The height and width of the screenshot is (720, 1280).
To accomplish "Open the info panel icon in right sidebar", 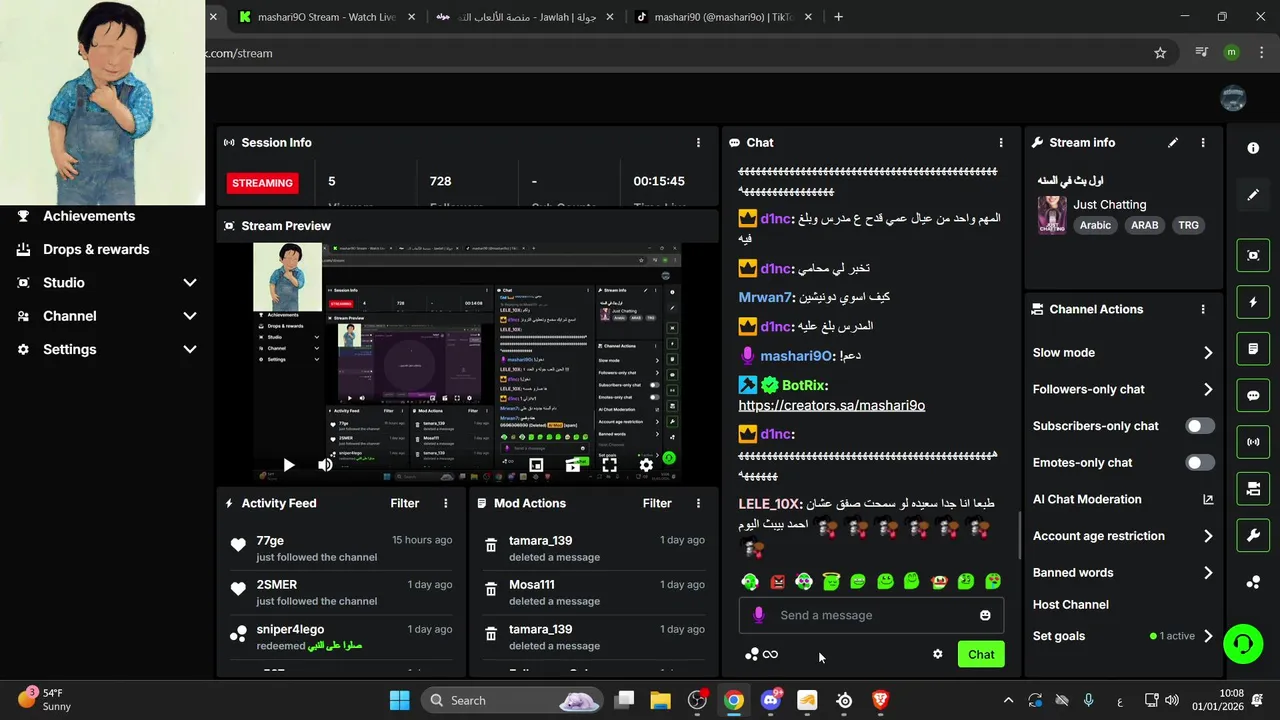I will click(x=1253, y=148).
